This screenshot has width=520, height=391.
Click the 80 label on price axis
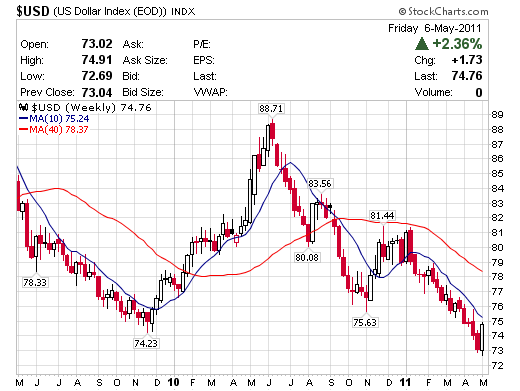coord(497,247)
